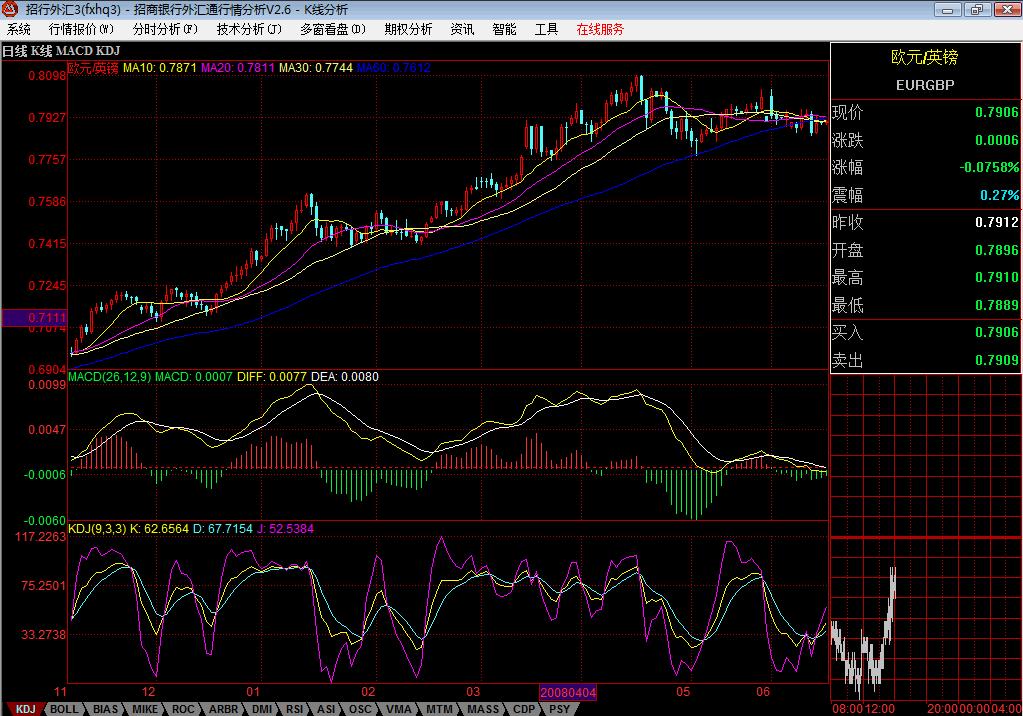The height and width of the screenshot is (716, 1023).
Task: Open the 行情报价 menu
Action: 81,29
